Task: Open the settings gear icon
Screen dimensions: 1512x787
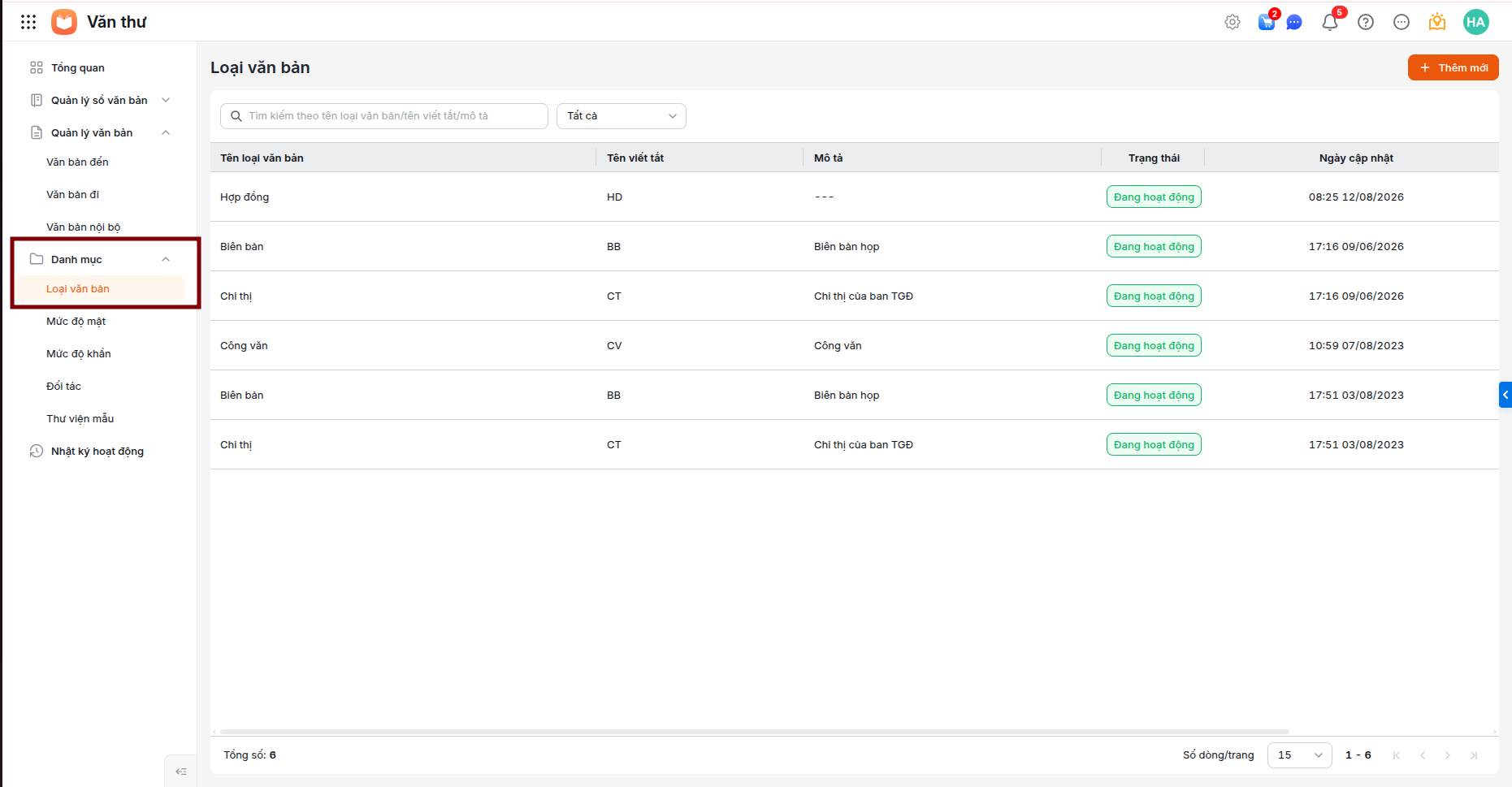Action: pyautogui.click(x=1233, y=22)
